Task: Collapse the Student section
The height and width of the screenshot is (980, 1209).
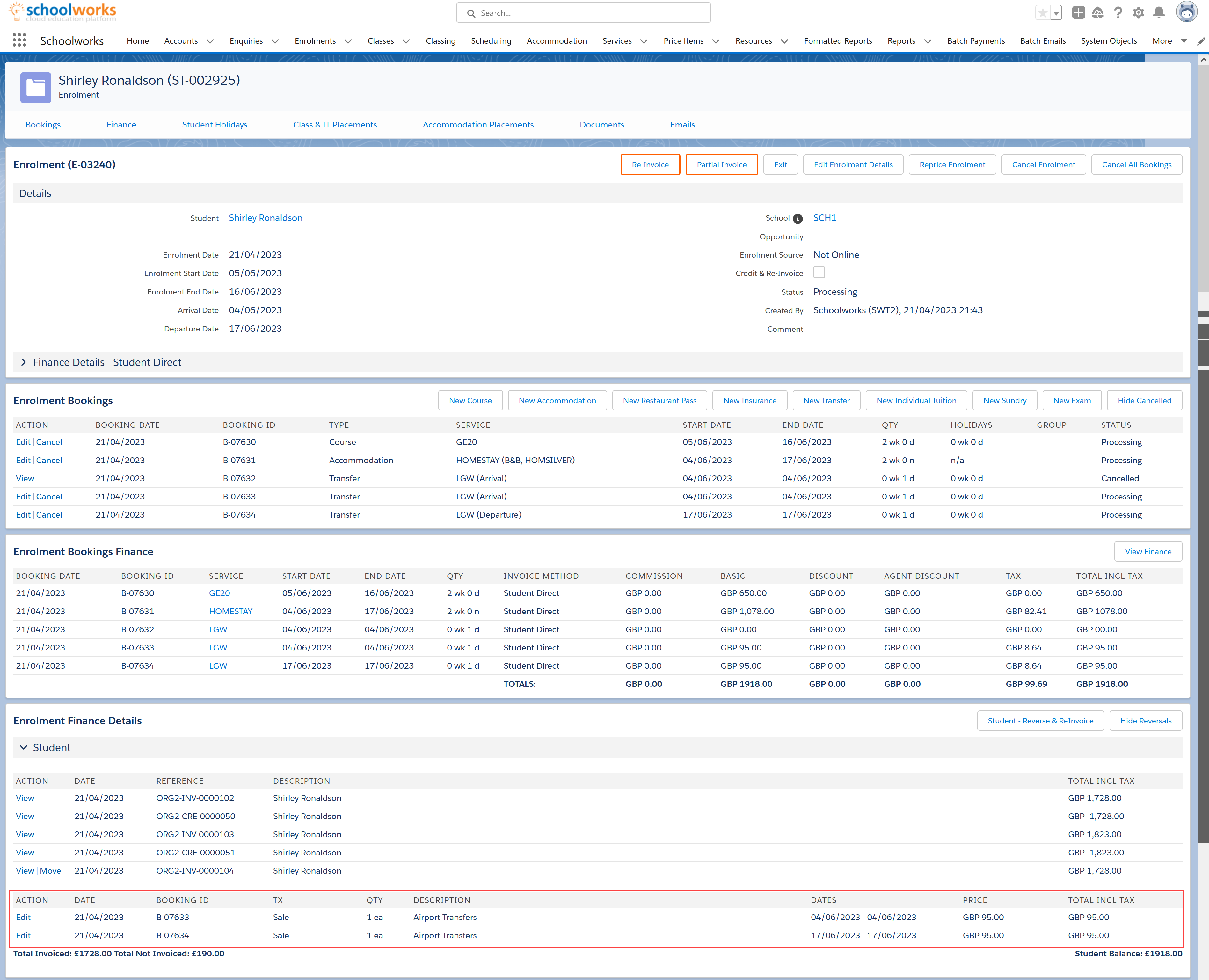Action: 24,747
